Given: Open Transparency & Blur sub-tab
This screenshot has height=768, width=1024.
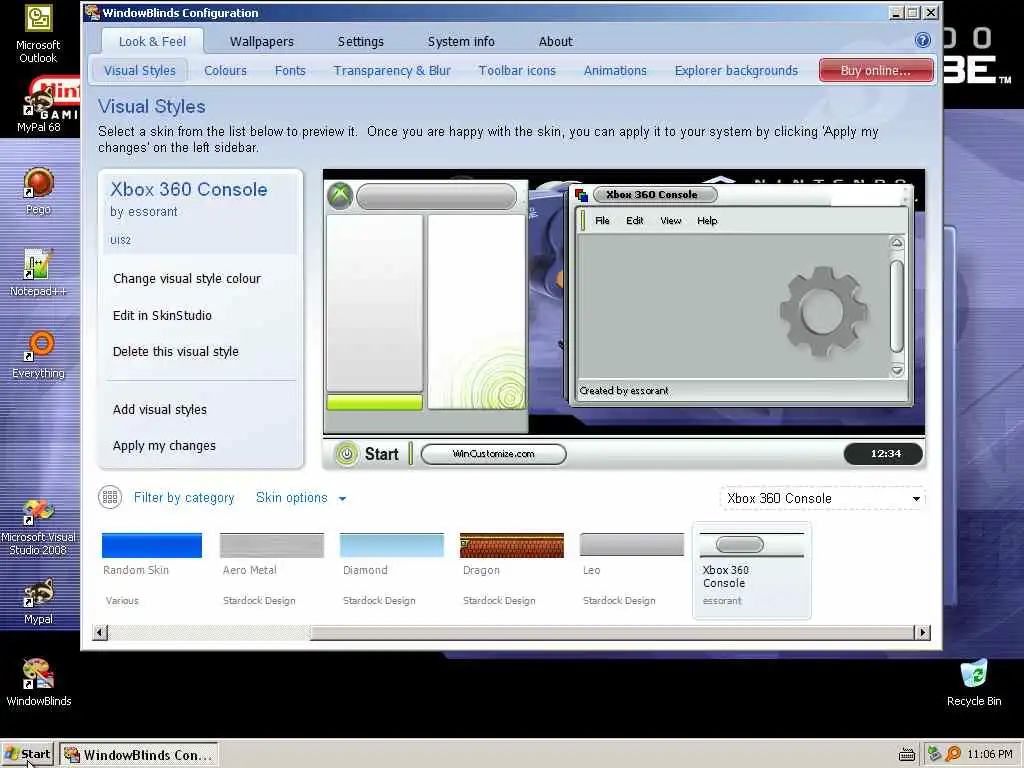Looking at the screenshot, I should click(392, 71).
